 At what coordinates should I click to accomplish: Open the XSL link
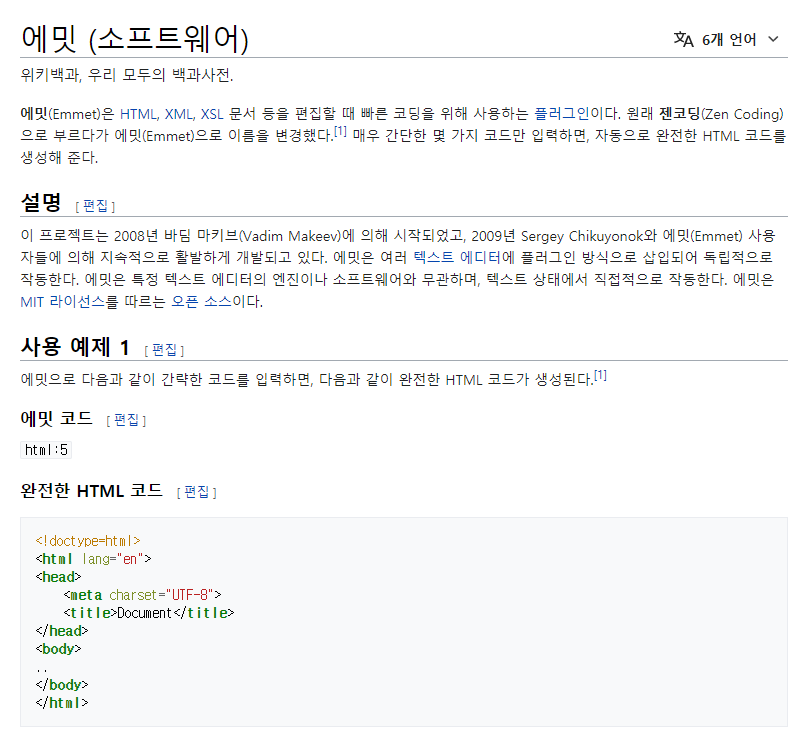212,114
